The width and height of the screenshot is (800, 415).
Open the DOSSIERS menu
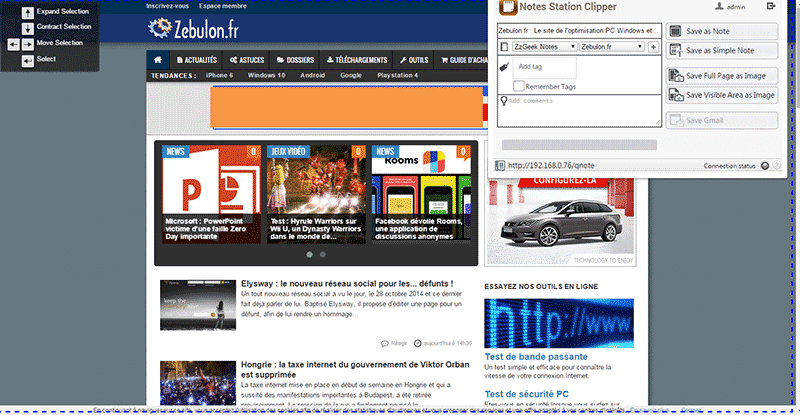click(x=295, y=60)
